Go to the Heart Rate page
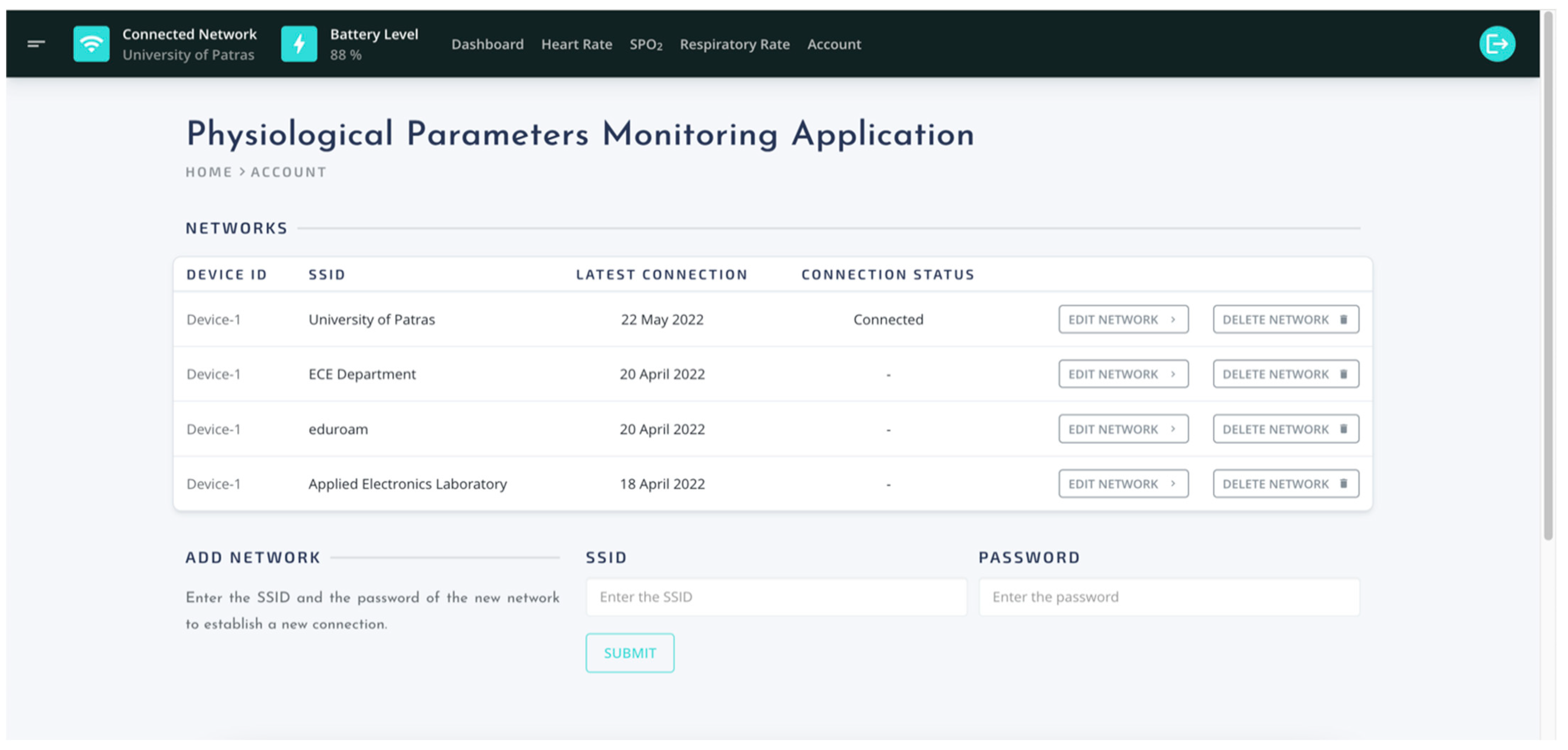The height and width of the screenshot is (750, 1568). pos(576,44)
